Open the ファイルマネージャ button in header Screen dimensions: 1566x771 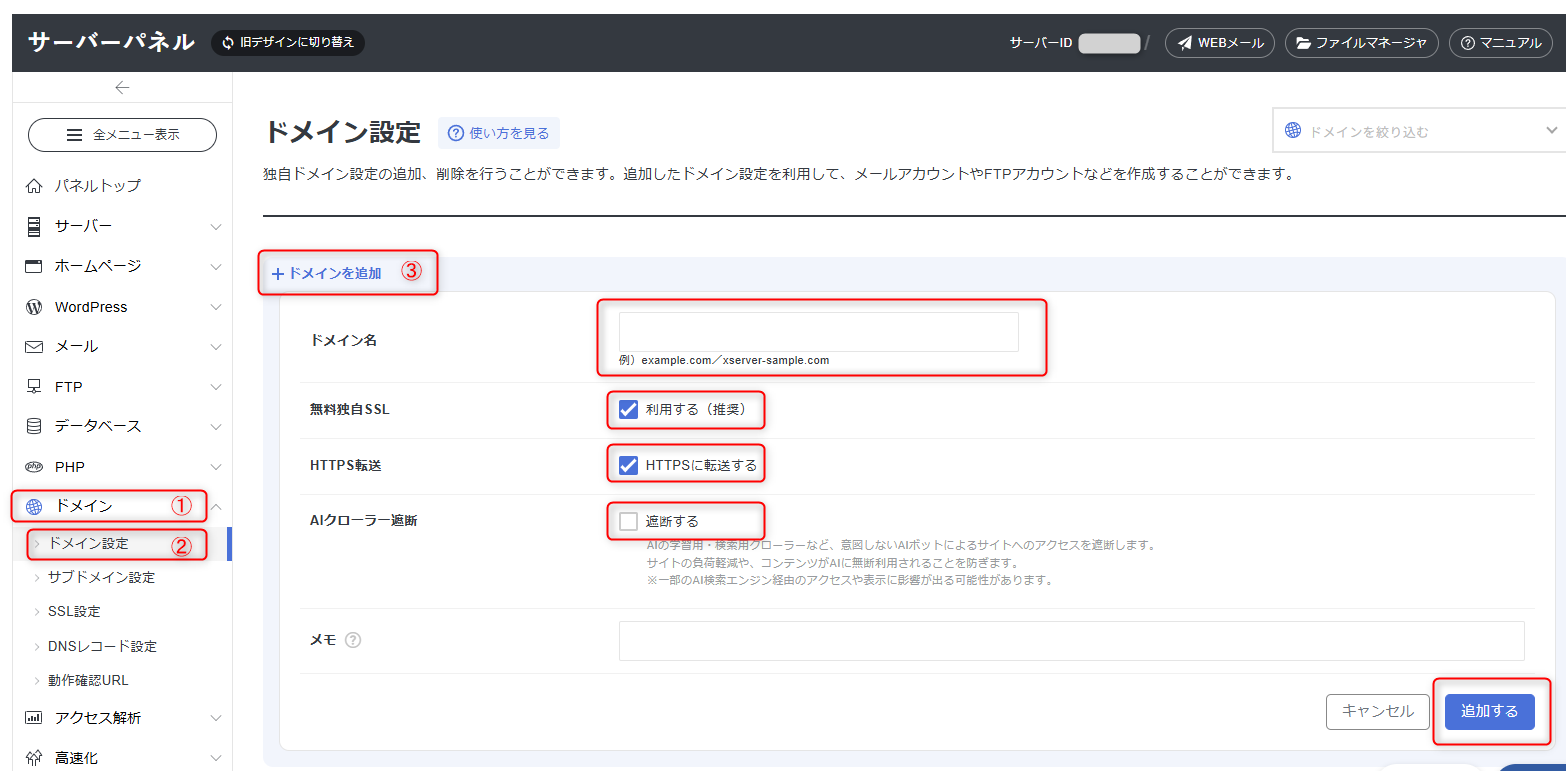[1361, 43]
